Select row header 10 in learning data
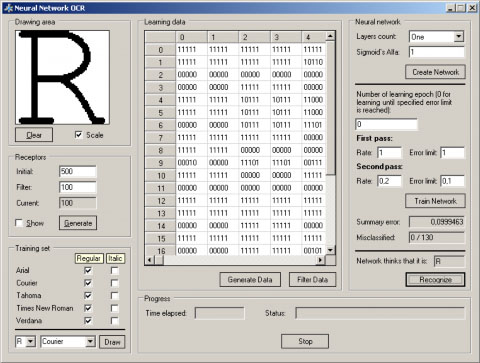Image resolution: width=480 pixels, height=363 pixels. point(160,175)
